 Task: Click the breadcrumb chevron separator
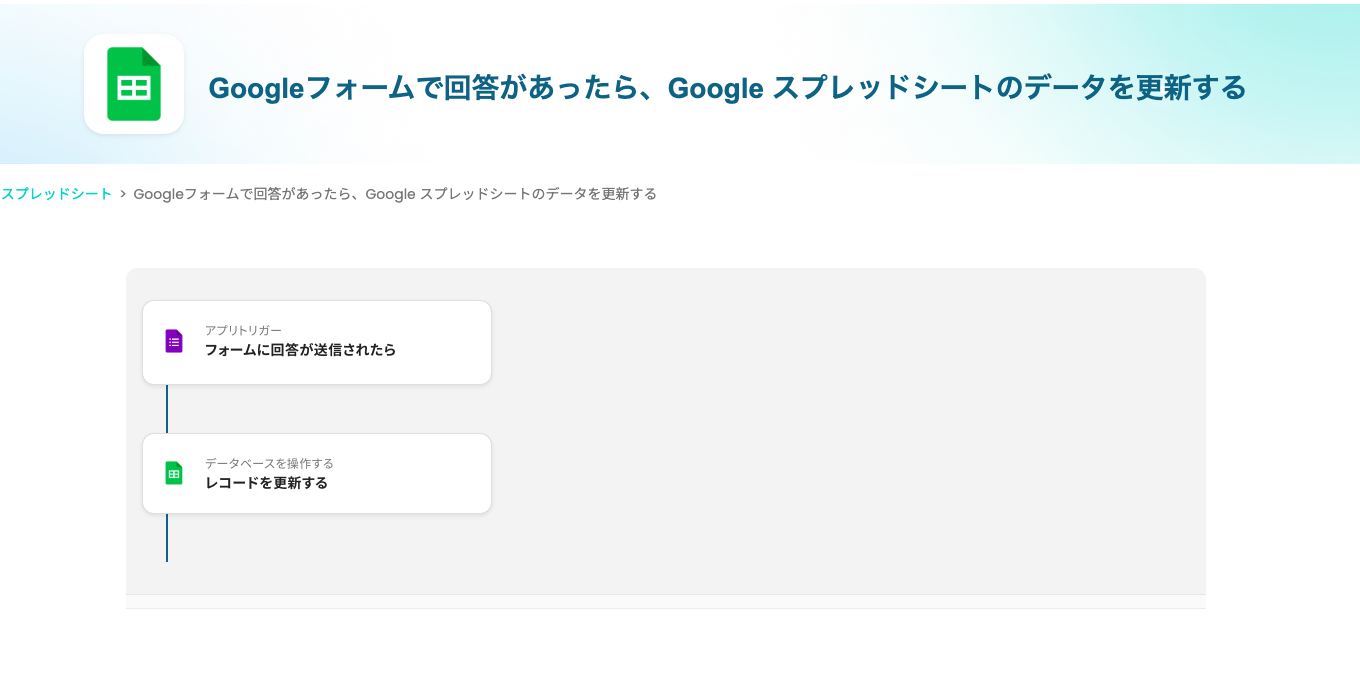123,194
